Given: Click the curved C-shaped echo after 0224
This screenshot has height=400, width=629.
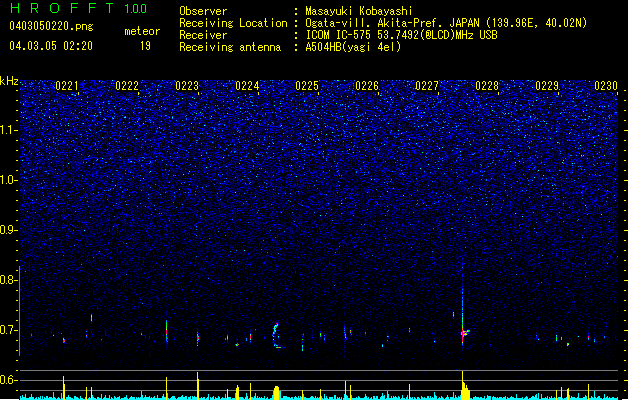Looking at the screenshot, I should point(277,335).
